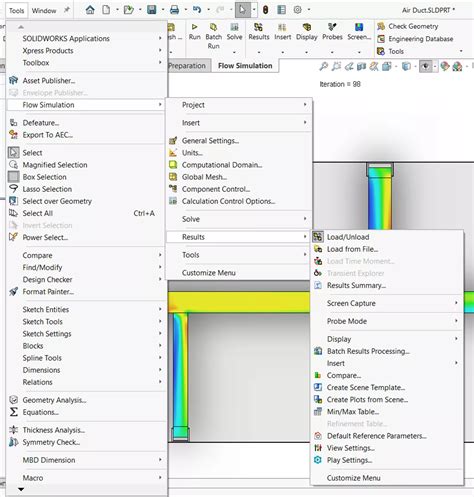
Task: Open dropdown arrow next to Select tool
Action: point(254,10)
